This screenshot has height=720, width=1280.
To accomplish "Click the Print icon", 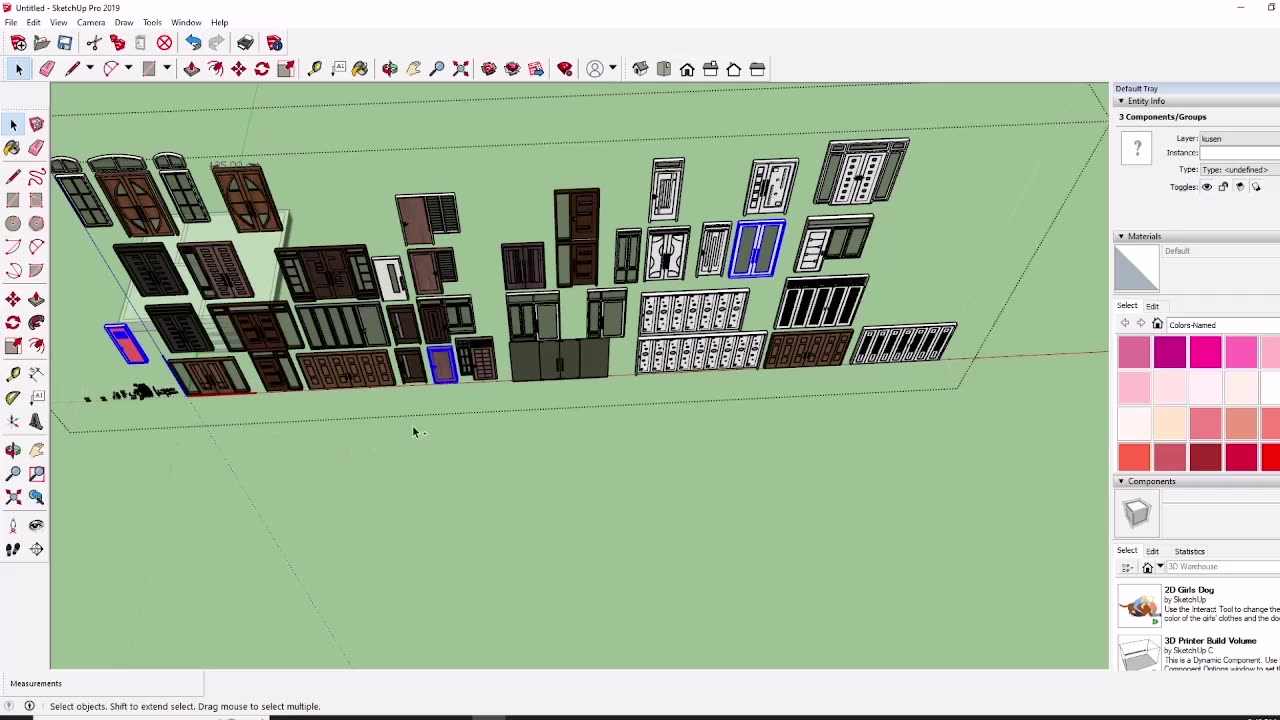I will pyautogui.click(x=245, y=43).
